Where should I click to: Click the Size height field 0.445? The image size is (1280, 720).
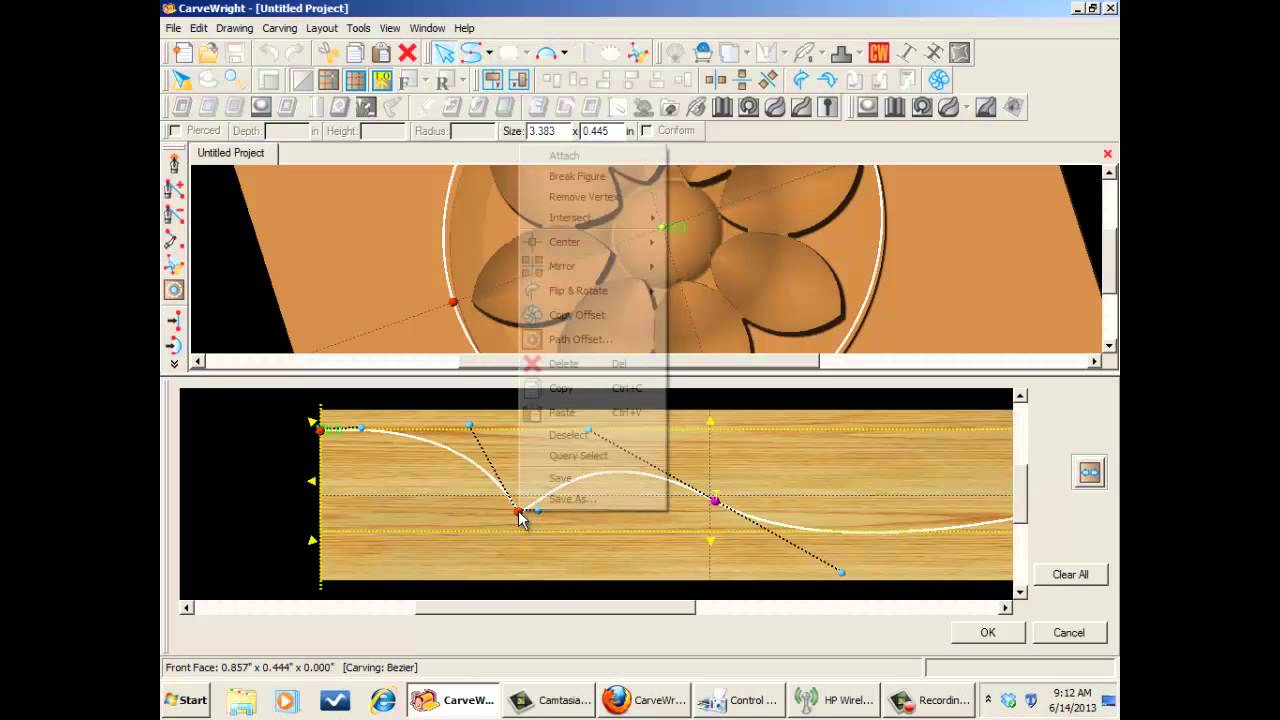602,131
